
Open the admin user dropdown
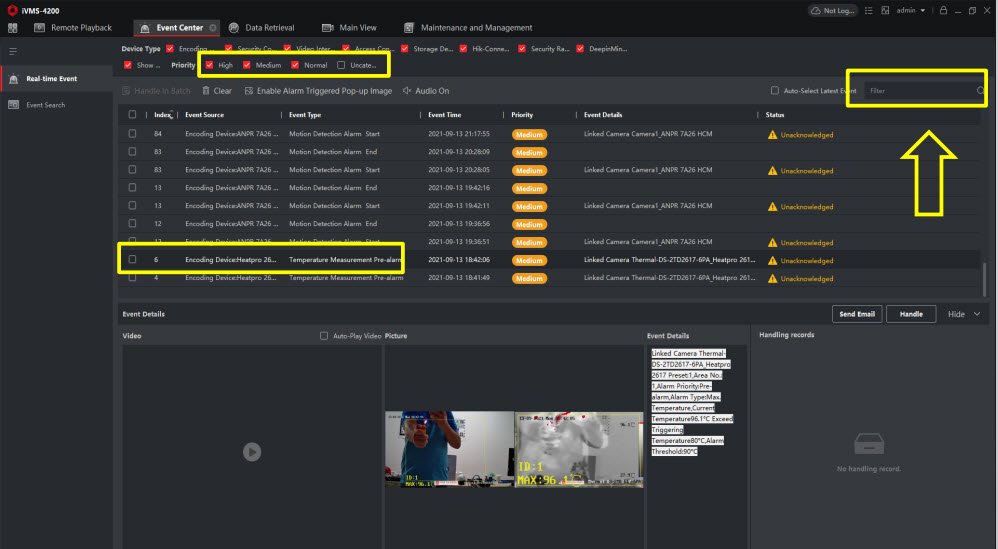[913, 10]
